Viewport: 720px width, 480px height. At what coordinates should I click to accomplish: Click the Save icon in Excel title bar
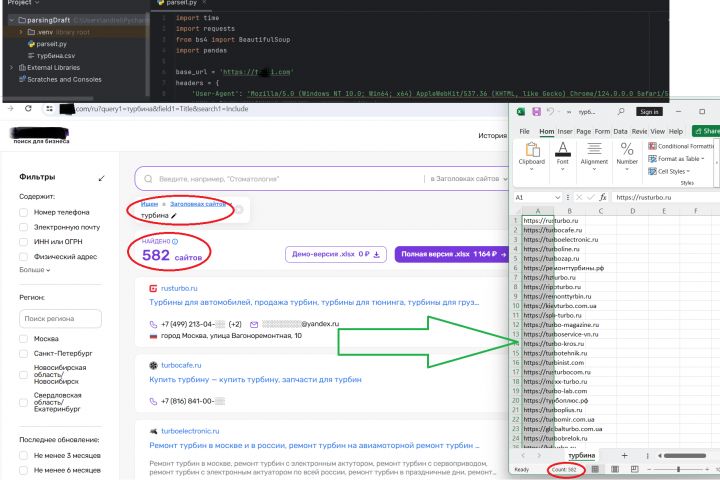tap(536, 111)
